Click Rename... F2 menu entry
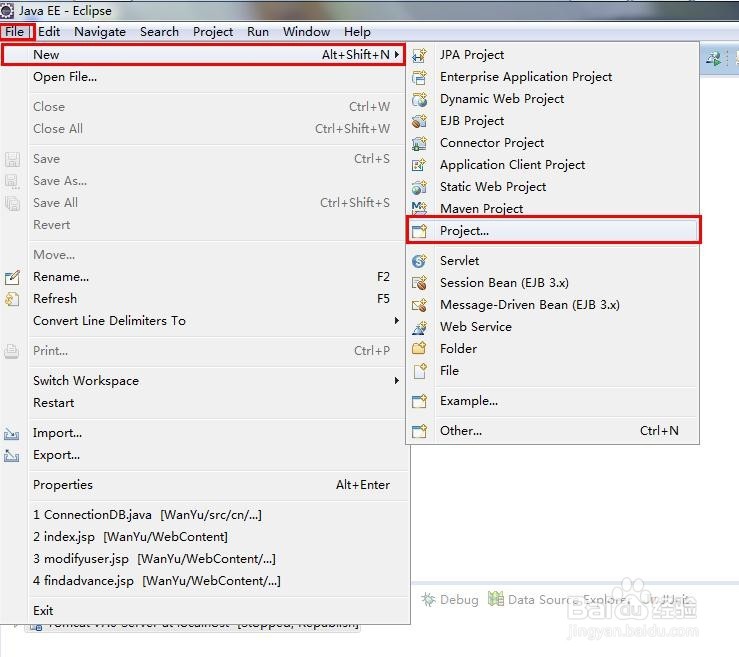Viewport: 739px width, 657px height. click(203, 277)
